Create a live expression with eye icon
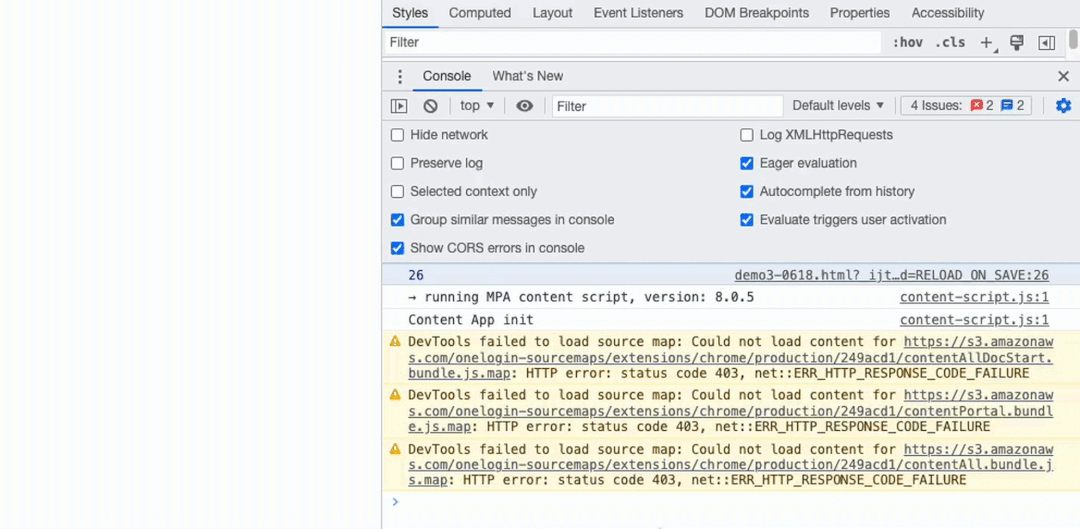The image size is (1080, 529). click(525, 106)
